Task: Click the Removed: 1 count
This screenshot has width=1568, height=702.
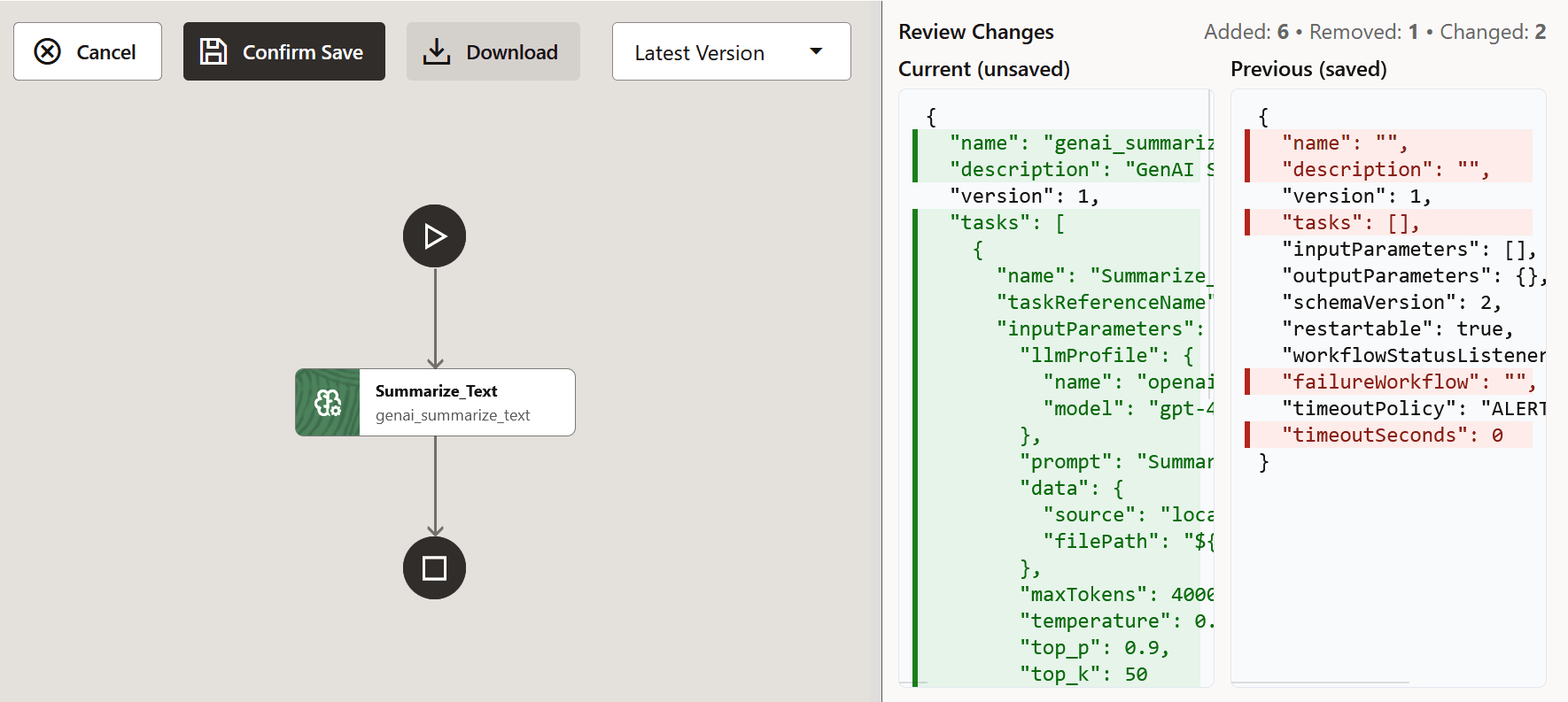Action: click(1364, 32)
